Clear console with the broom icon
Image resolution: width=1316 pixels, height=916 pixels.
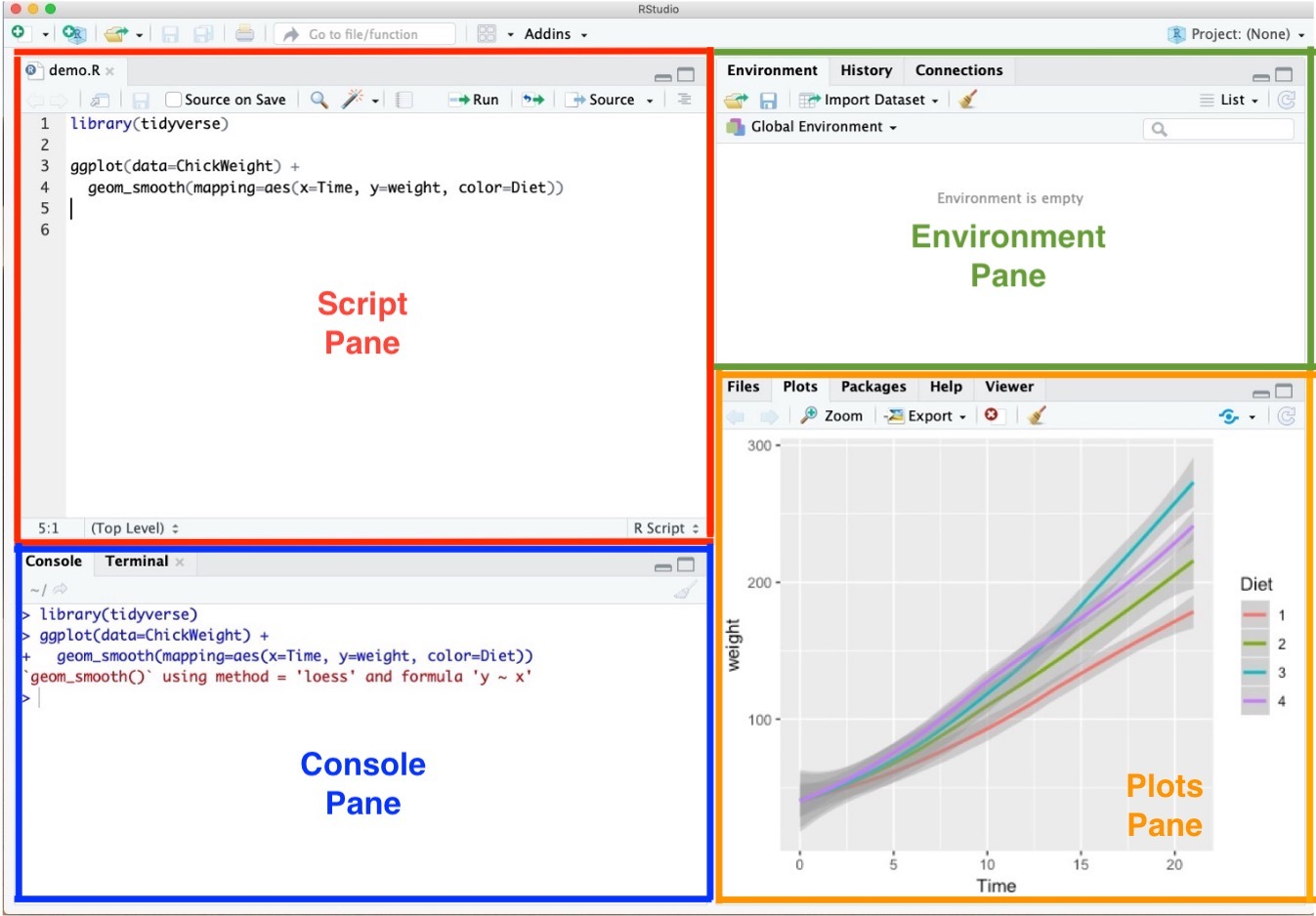coord(686,590)
